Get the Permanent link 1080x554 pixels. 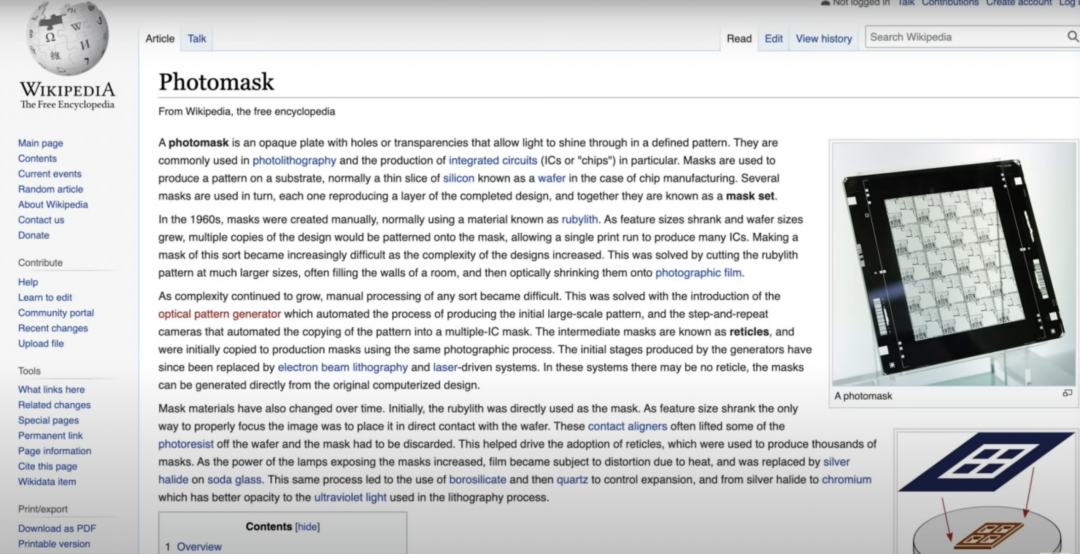[x=50, y=435]
